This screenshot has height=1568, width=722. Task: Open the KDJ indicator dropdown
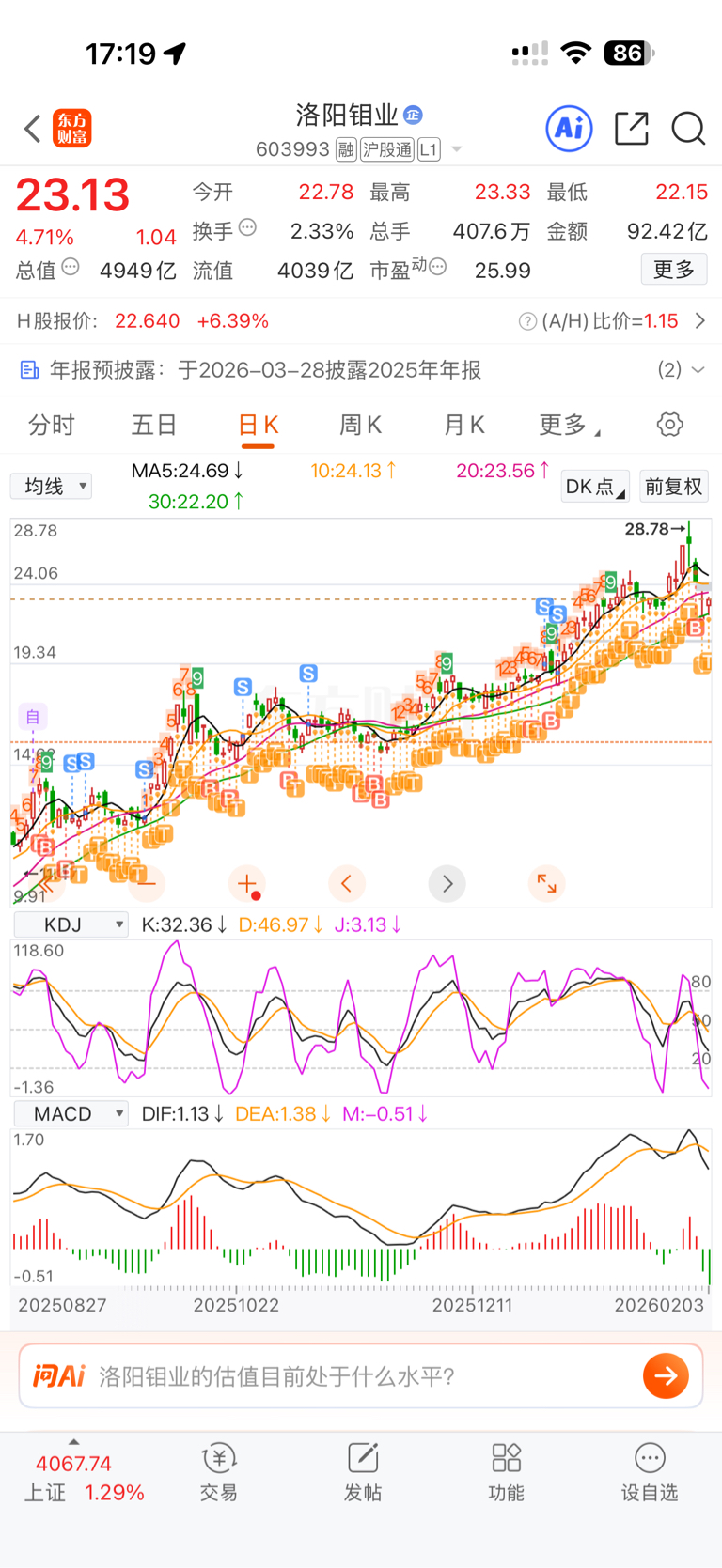point(71,924)
